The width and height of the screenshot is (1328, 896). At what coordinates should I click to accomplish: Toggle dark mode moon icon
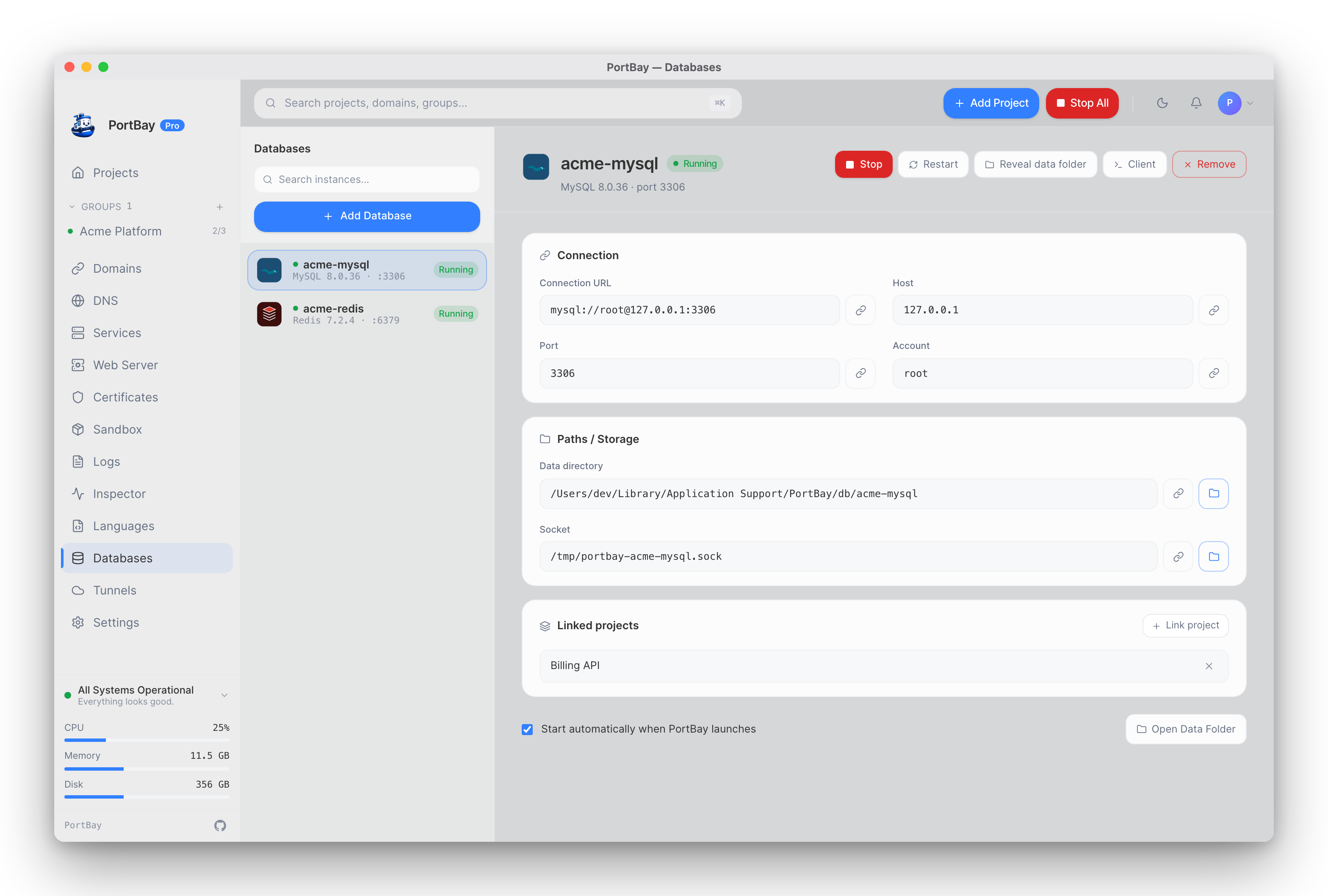pos(1162,103)
